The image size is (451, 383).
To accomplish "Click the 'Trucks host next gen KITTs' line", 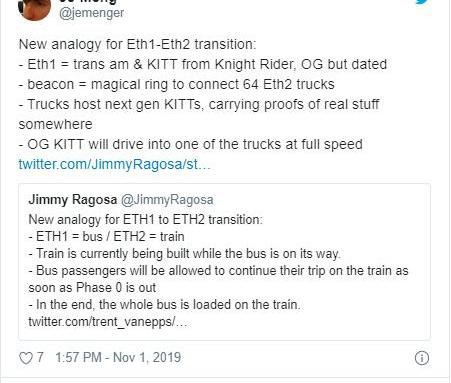I will 199,104.
